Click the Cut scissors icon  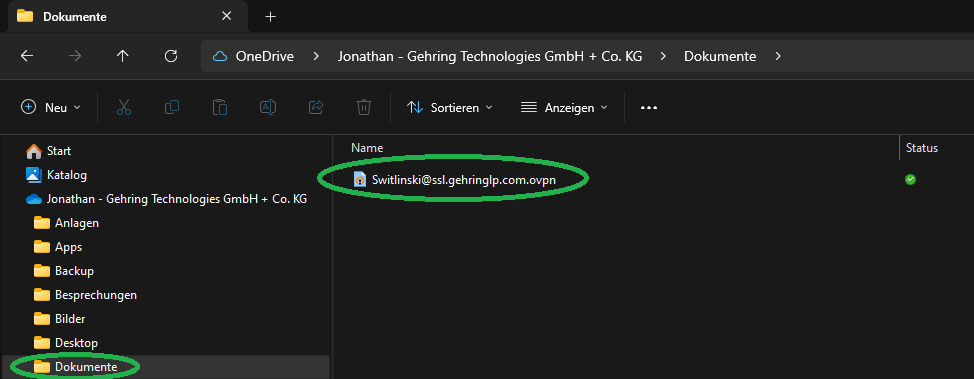(124, 107)
